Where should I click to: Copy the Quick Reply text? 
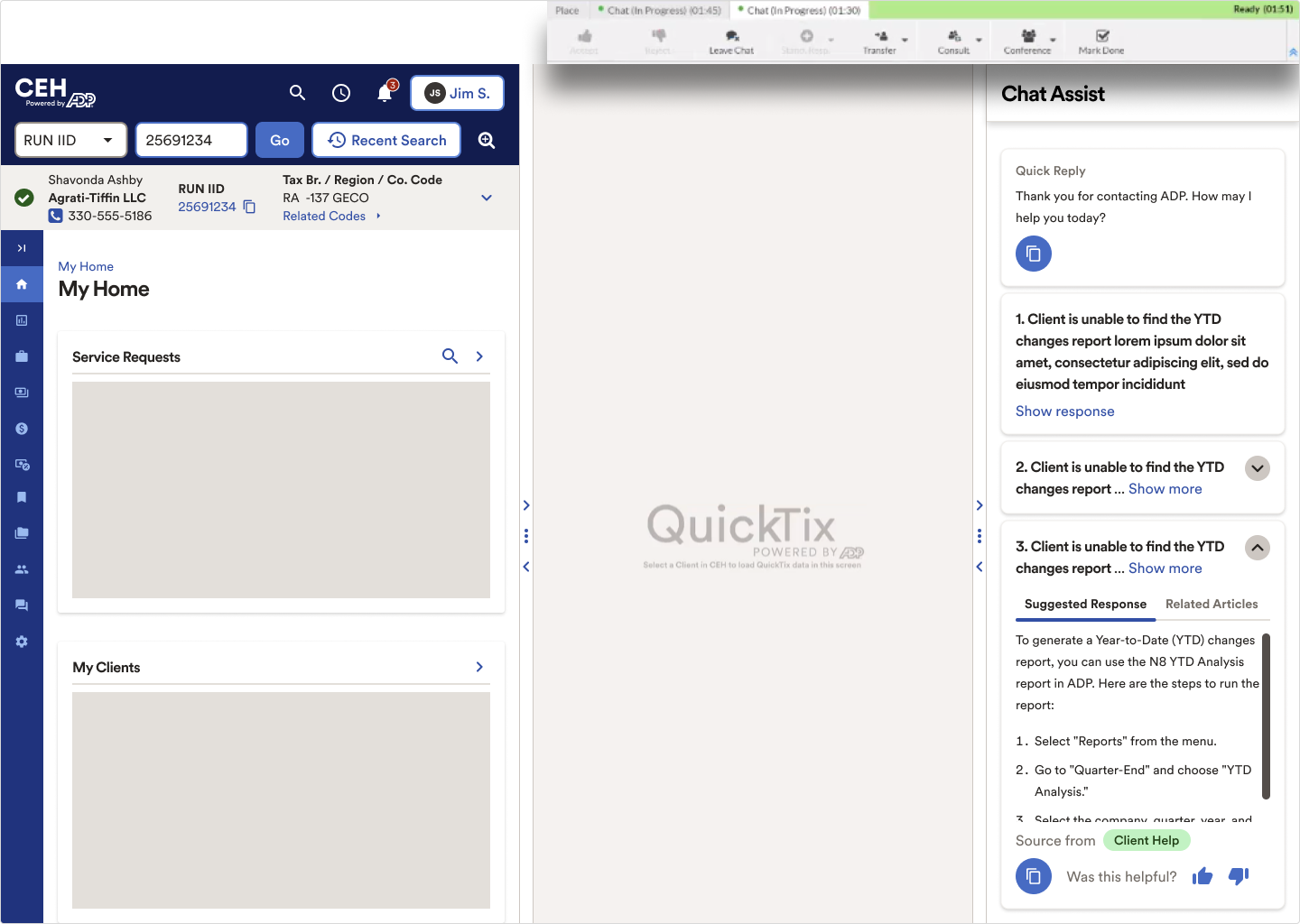pos(1034,254)
